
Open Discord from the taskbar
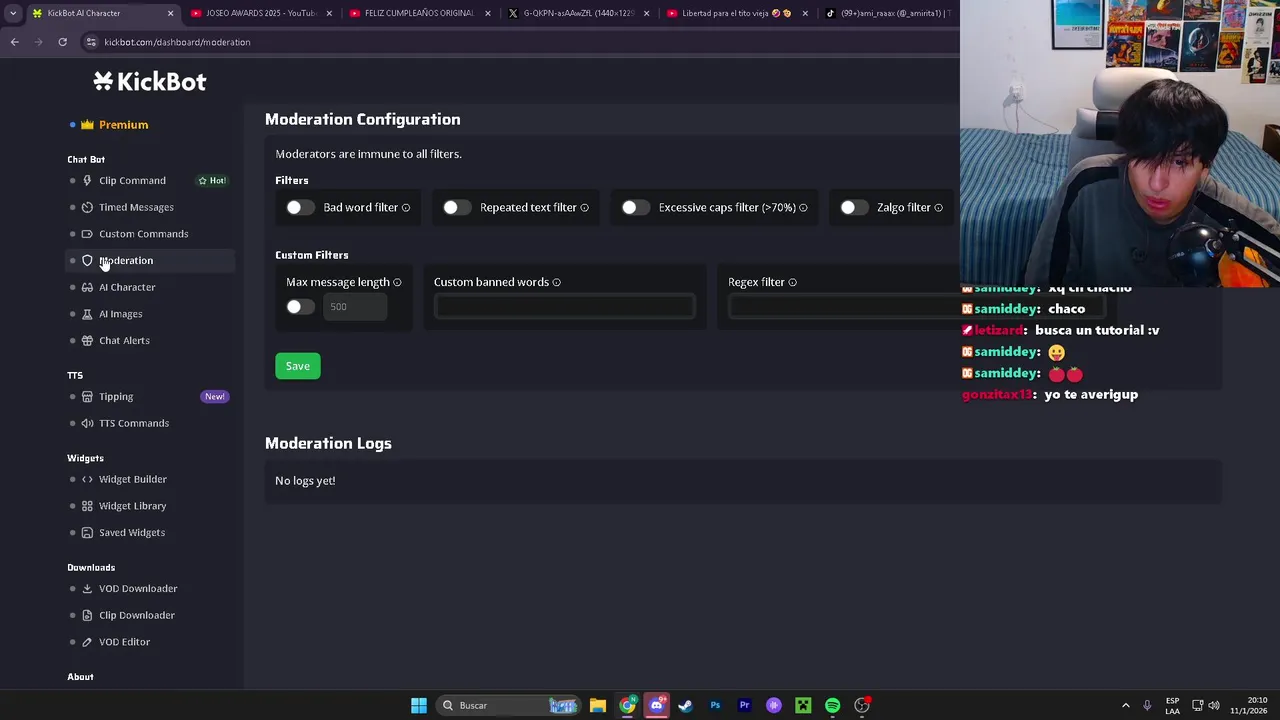tap(656, 706)
